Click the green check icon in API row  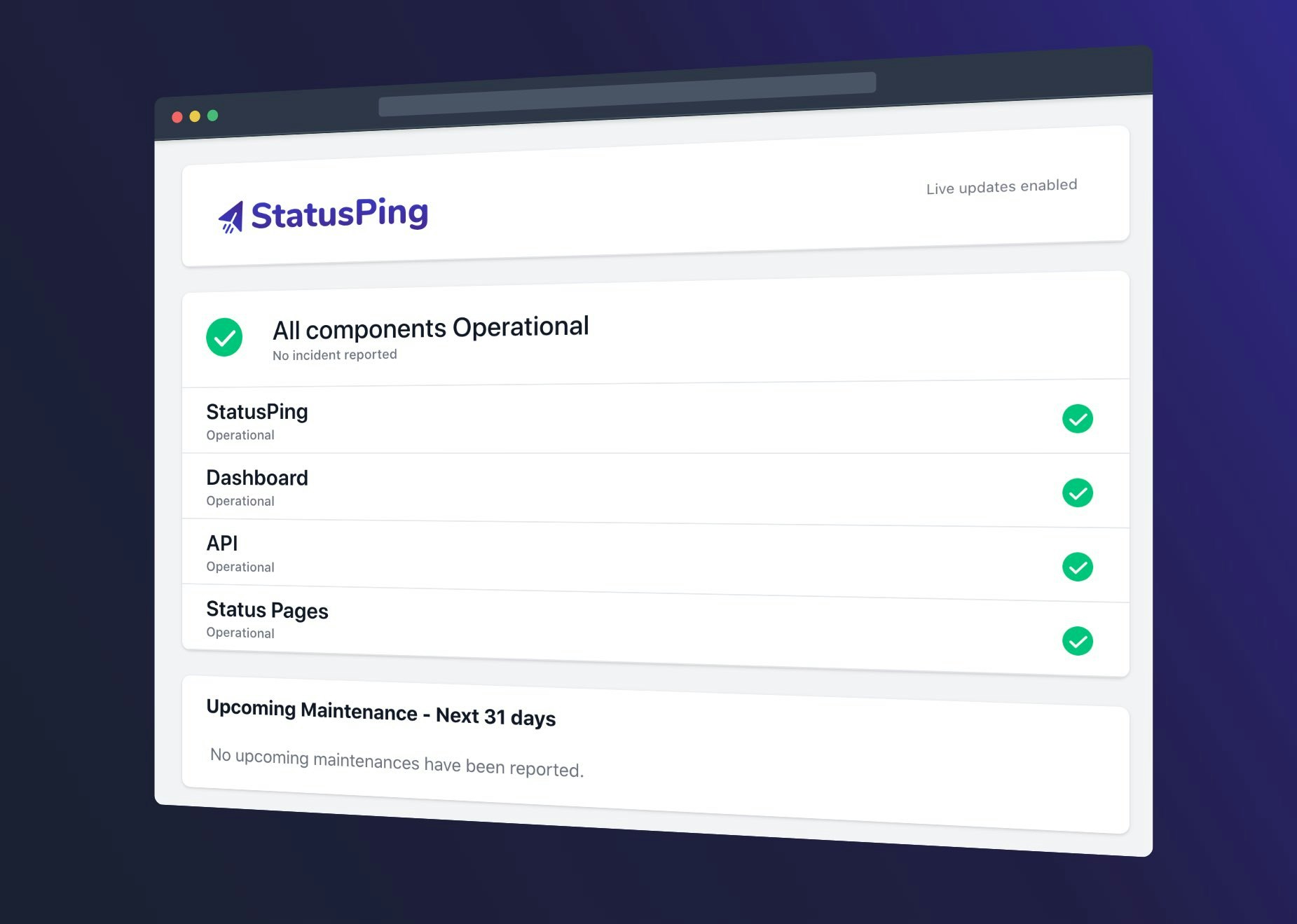click(1078, 567)
